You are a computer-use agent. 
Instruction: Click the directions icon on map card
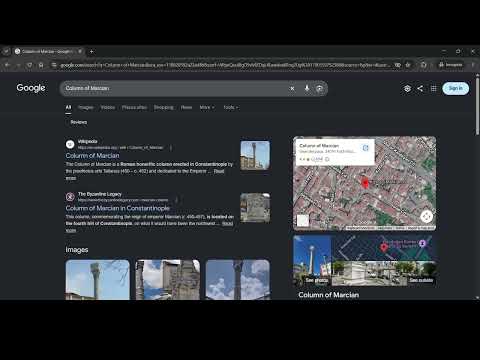point(365,148)
